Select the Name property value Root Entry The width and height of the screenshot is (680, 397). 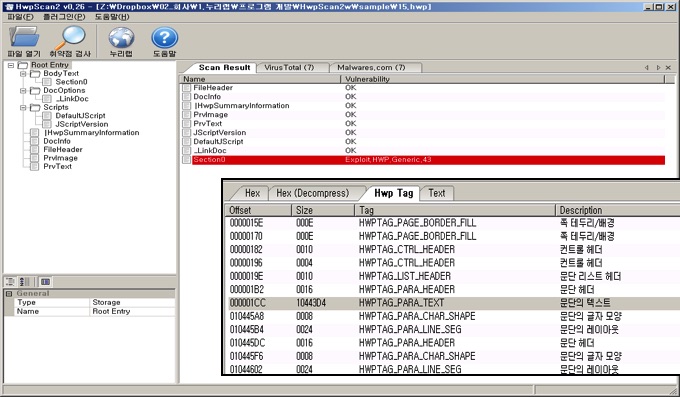coord(111,312)
